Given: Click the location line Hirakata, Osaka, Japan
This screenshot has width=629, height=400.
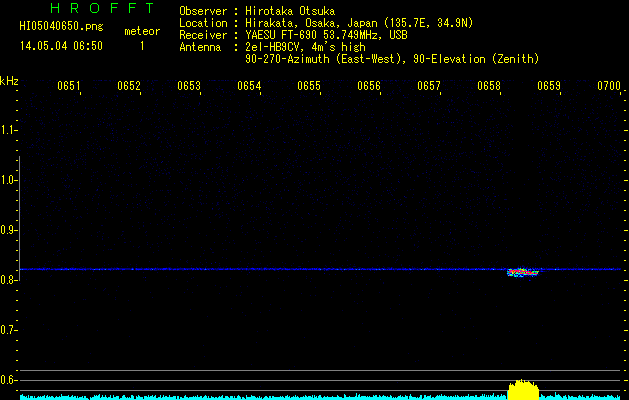Looking at the screenshot, I should tap(359, 23).
